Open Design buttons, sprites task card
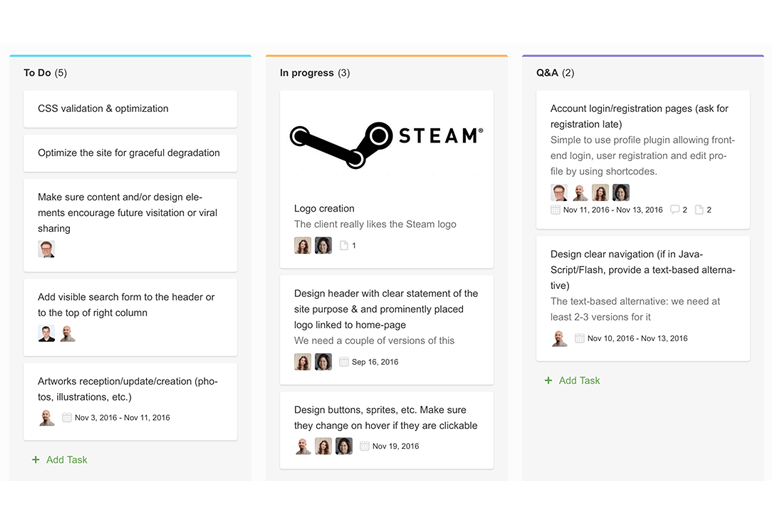Viewport: 772px width, 519px height. click(386, 430)
